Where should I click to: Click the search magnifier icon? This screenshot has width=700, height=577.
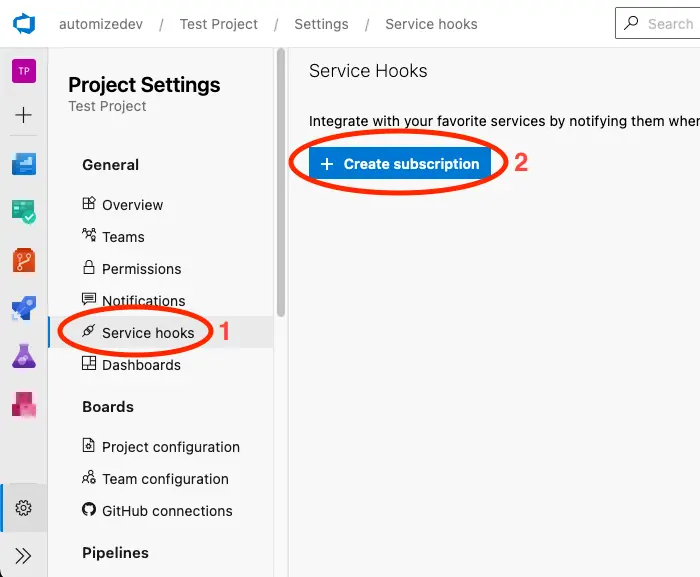[x=631, y=23]
